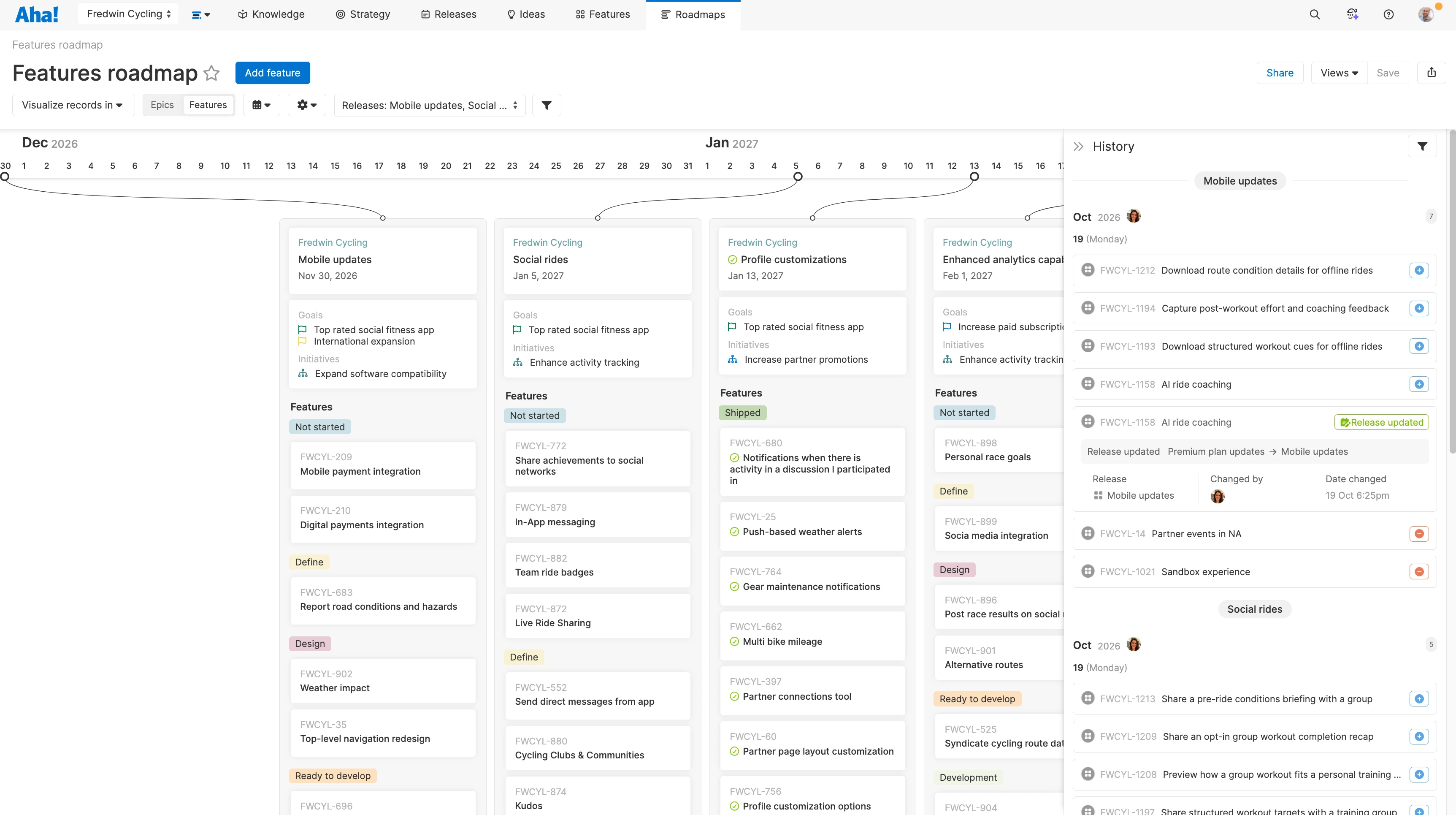Viewport: 1456px width, 815px height.
Task: Open FWCYL-898 Personal race goals card
Action: click(x=999, y=450)
